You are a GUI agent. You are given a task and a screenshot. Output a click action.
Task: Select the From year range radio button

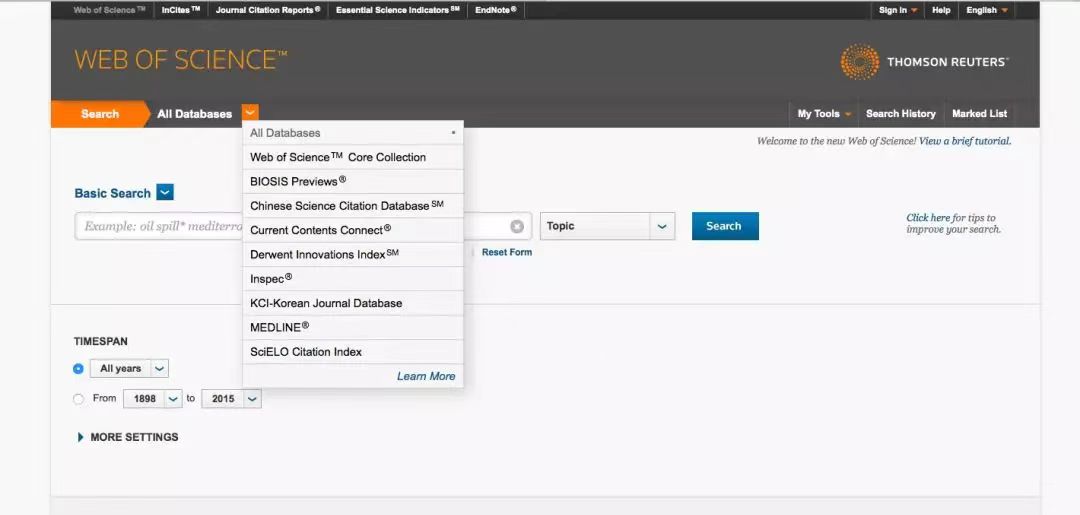pos(78,399)
